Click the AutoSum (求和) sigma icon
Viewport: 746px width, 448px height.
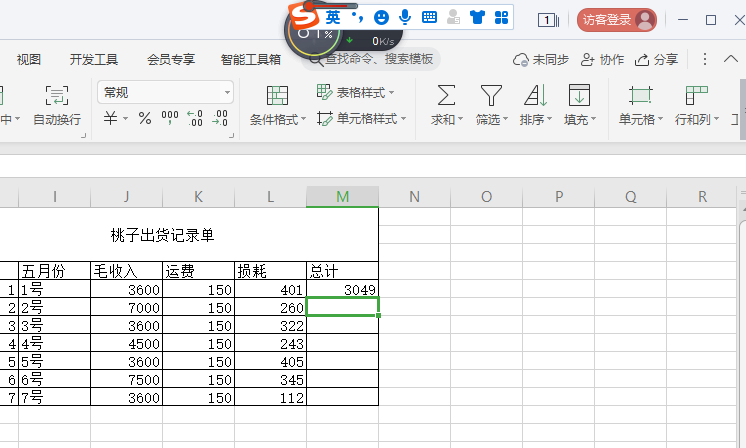tap(446, 96)
